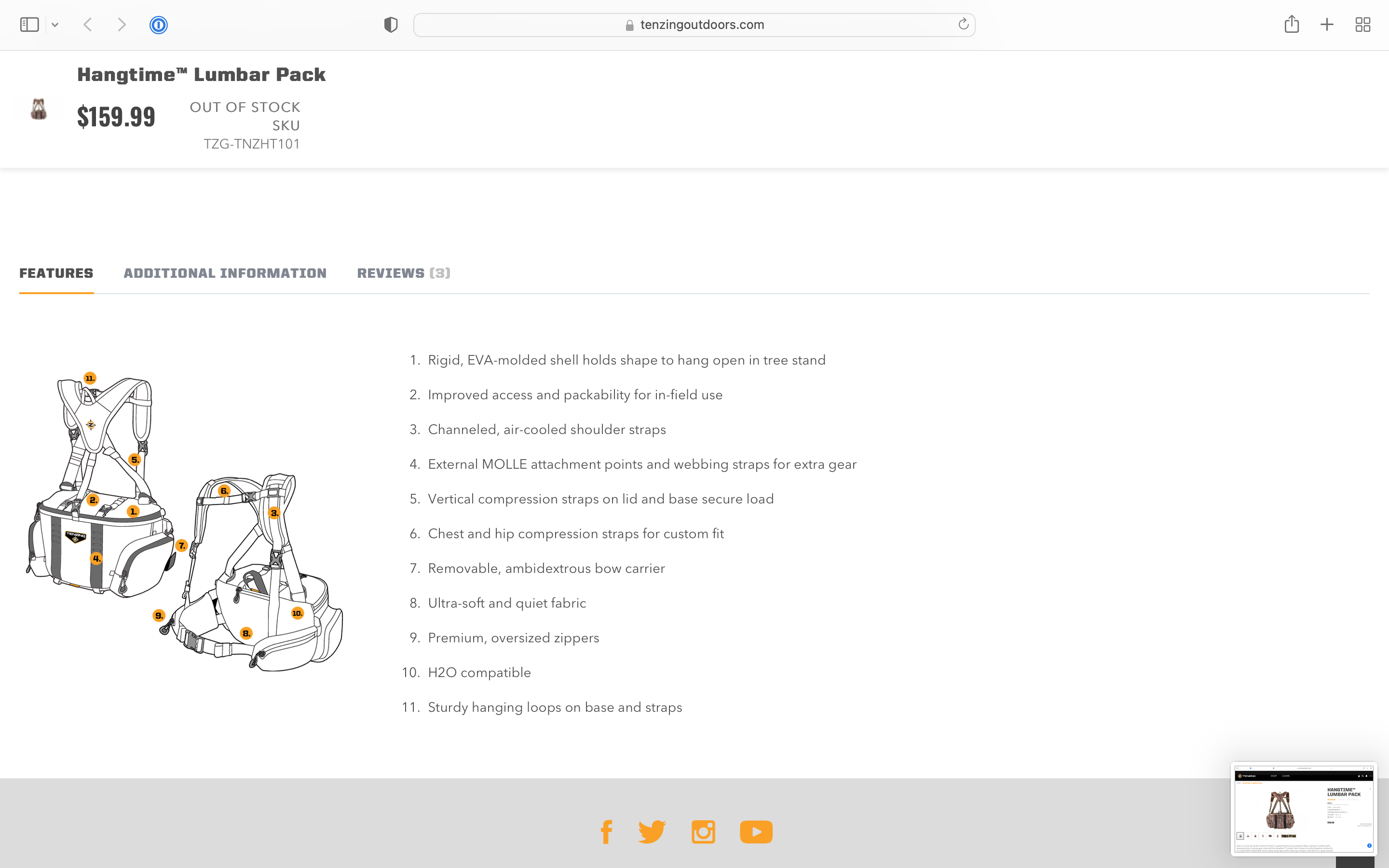1389x868 pixels.
Task: Open a new tab
Action: tap(1327, 25)
